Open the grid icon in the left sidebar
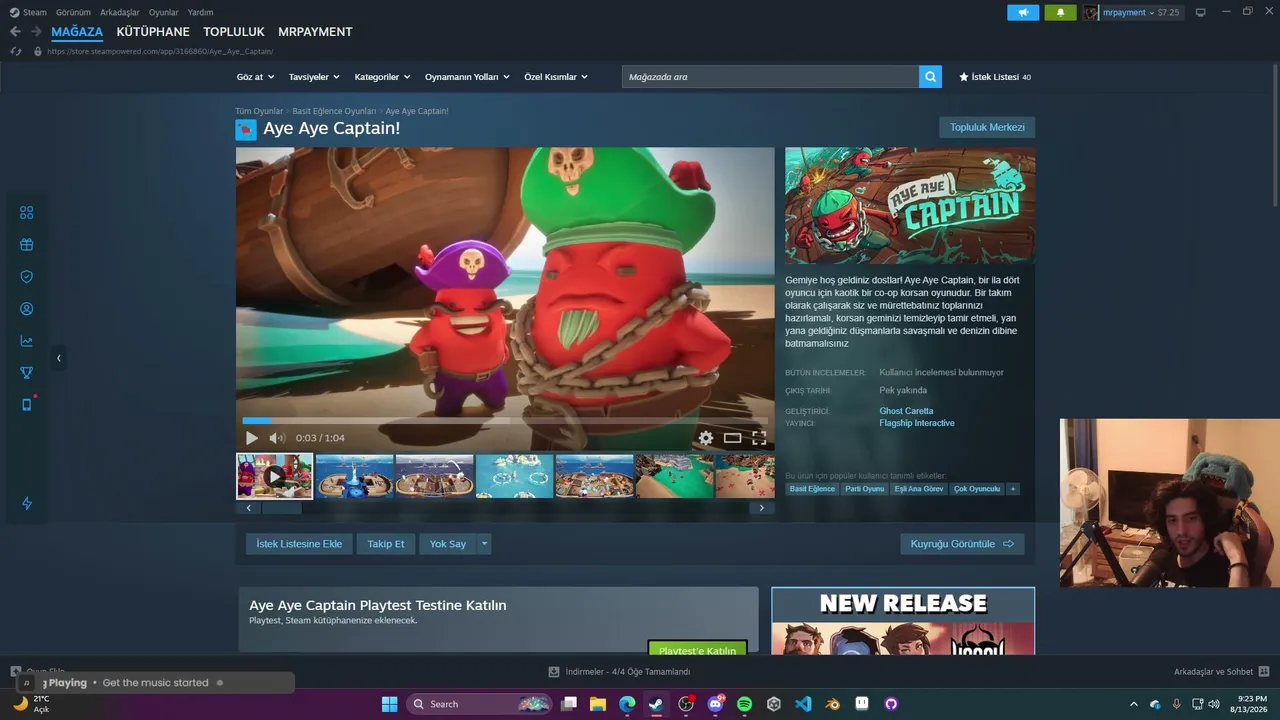1280x720 pixels. 27,213
